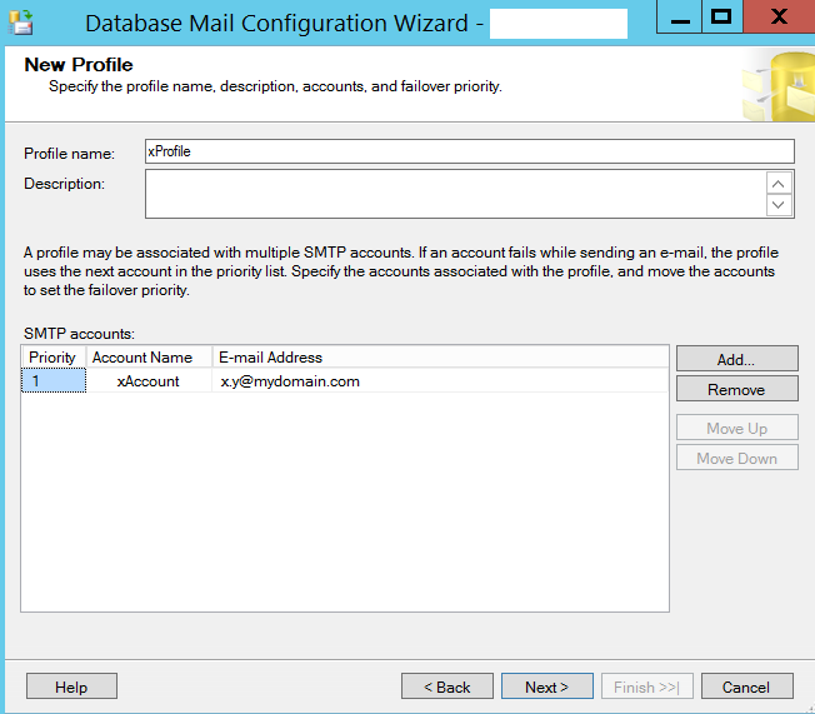
Task: Remove the selected SMTP account
Action: pos(737,389)
